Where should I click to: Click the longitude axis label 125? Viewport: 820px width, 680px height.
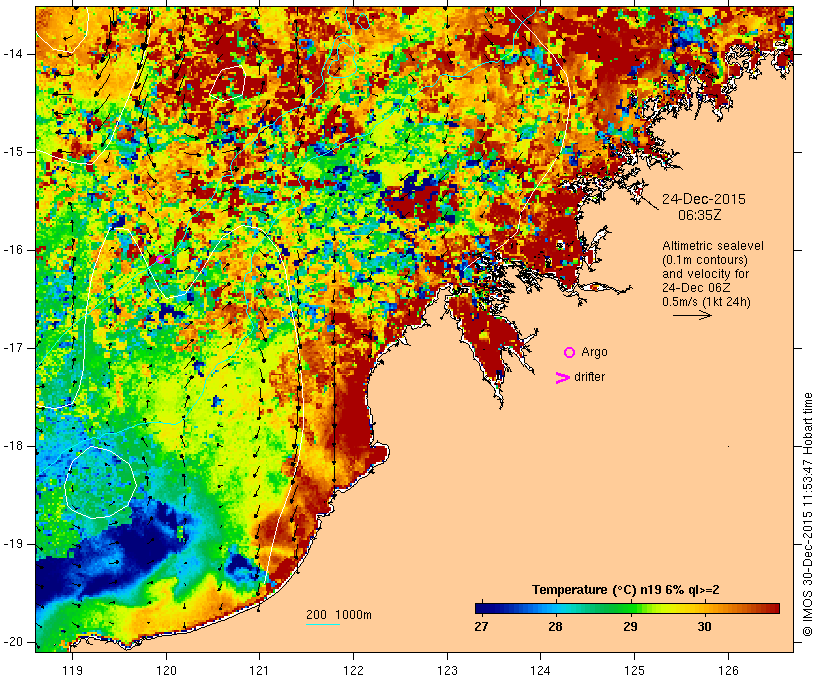[x=635, y=670]
